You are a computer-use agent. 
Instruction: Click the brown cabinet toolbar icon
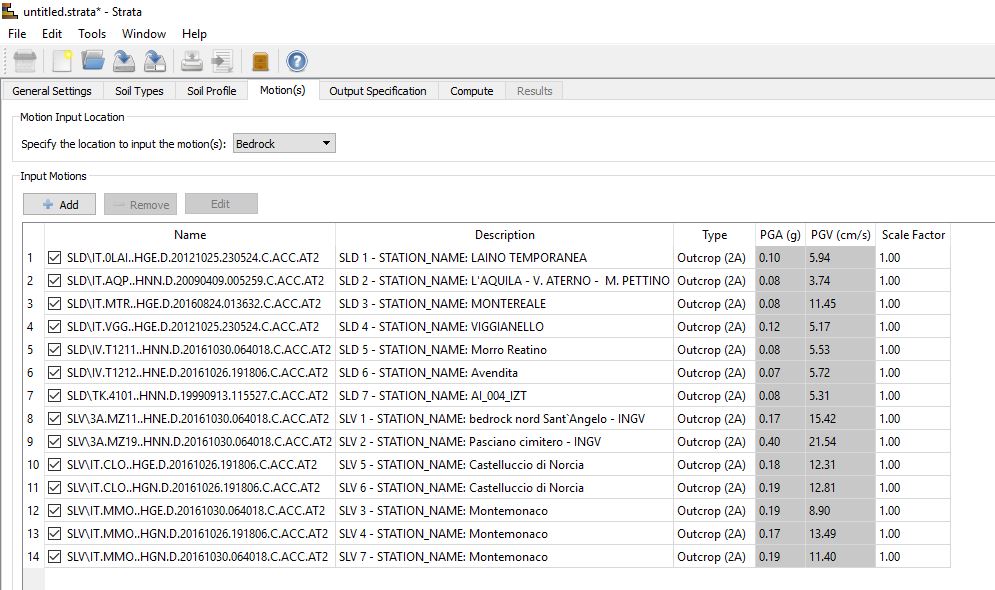coord(260,61)
